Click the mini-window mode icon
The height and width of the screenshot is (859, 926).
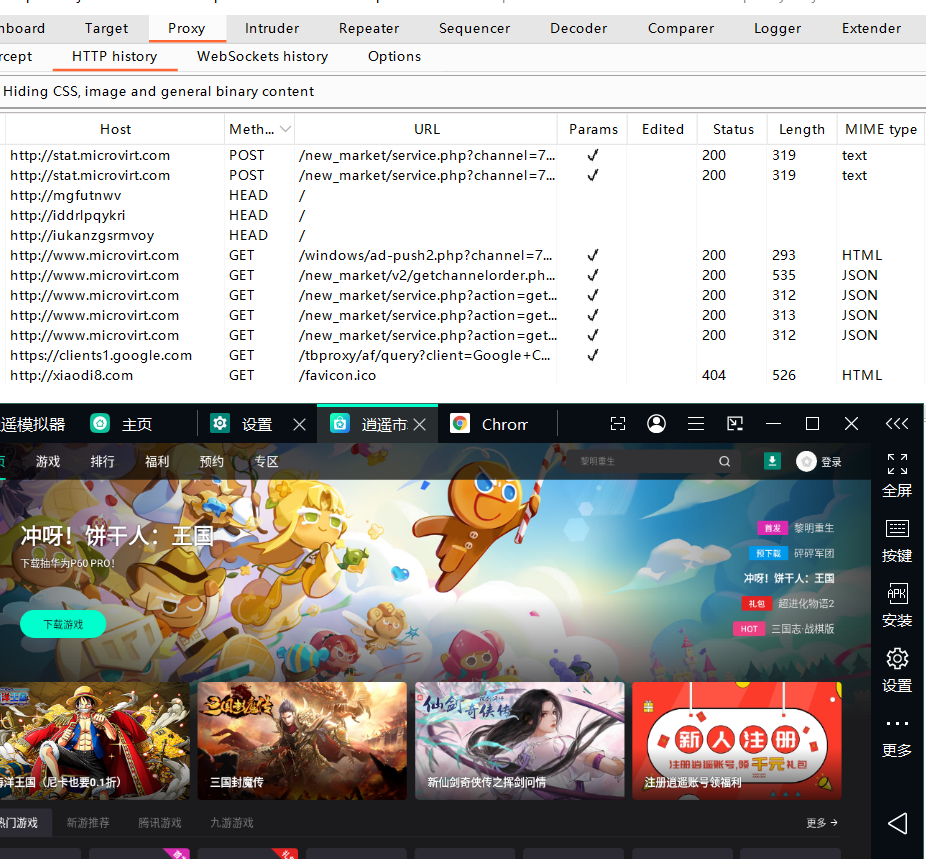(735, 423)
